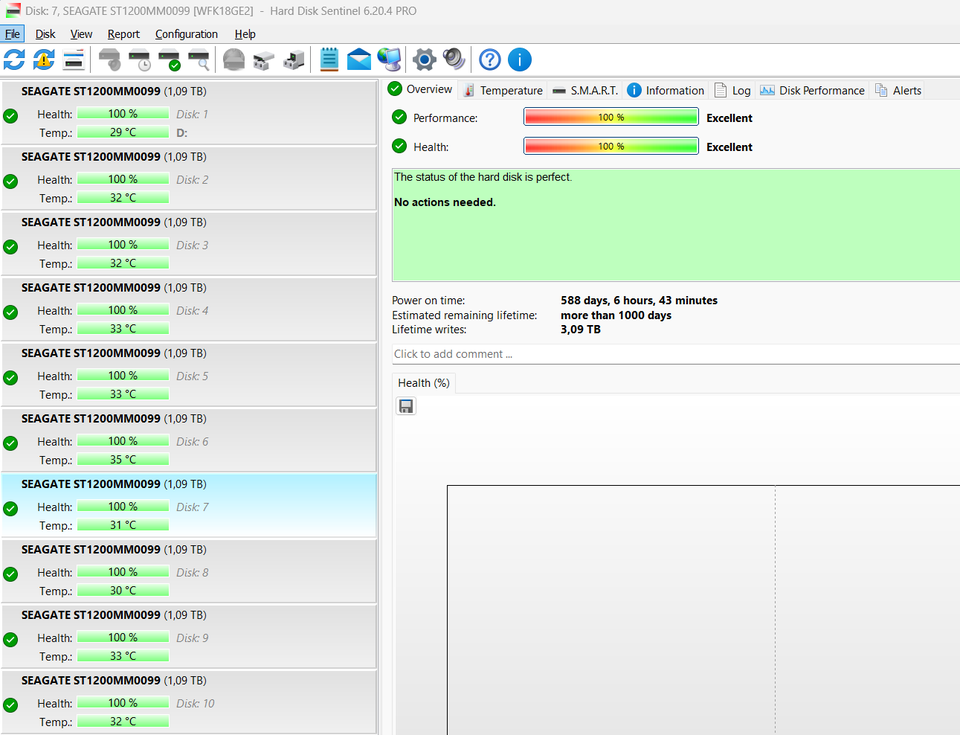This screenshot has width=960, height=735.
Task: Click the gray disk with stethoscope toolbar icon
Action: click(110, 60)
